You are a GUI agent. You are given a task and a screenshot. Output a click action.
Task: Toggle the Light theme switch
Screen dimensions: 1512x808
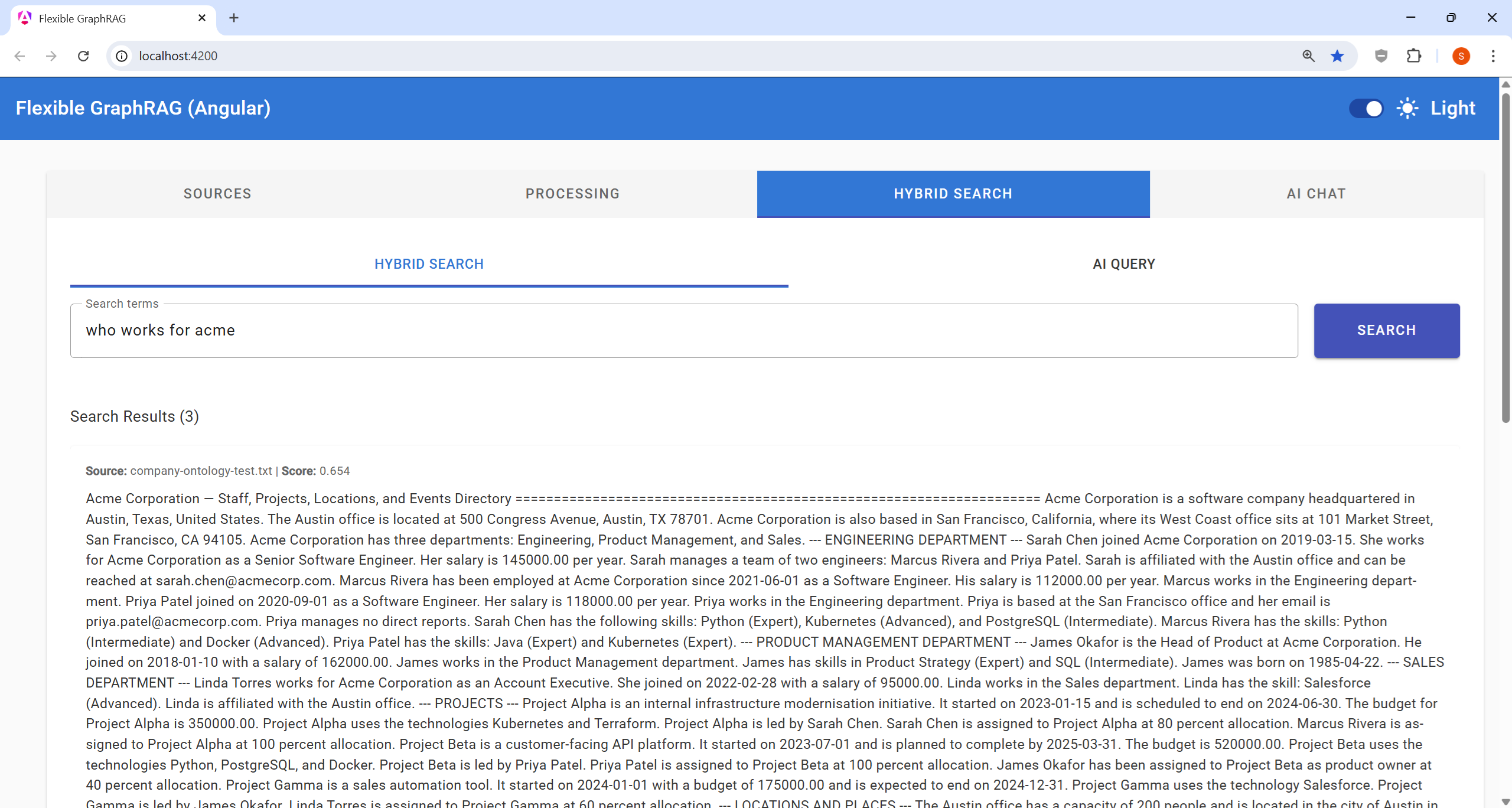(x=1366, y=109)
